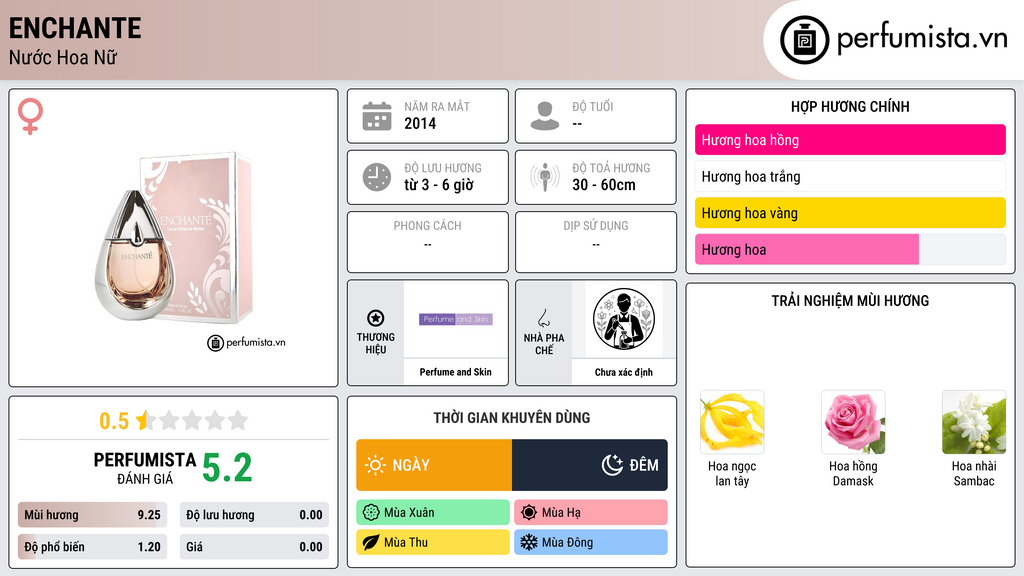Viewport: 1024px width, 576px height.
Task: Choose the Mùa Đông season label
Action: [x=590, y=542]
